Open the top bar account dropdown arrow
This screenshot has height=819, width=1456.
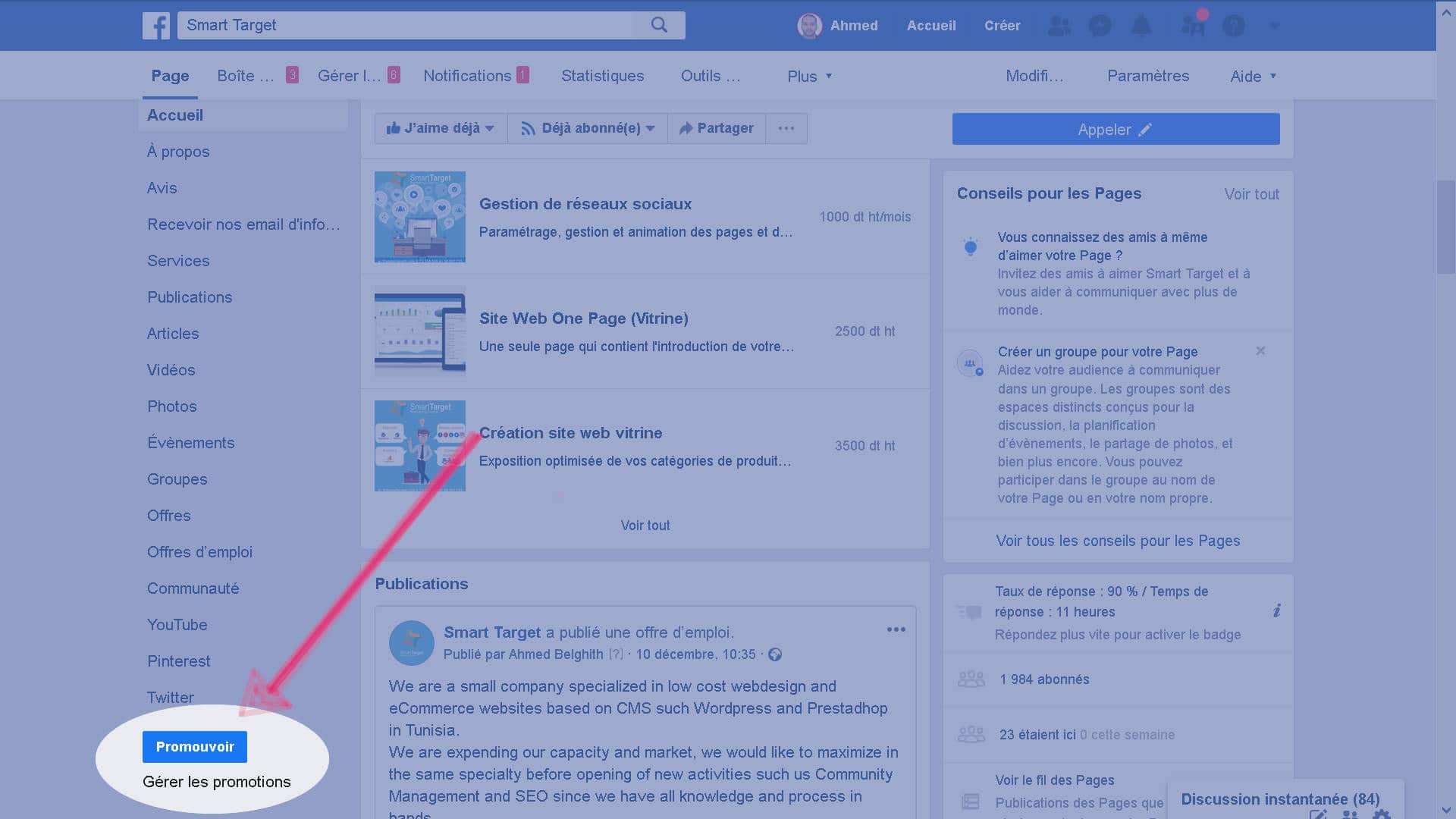pos(1274,26)
